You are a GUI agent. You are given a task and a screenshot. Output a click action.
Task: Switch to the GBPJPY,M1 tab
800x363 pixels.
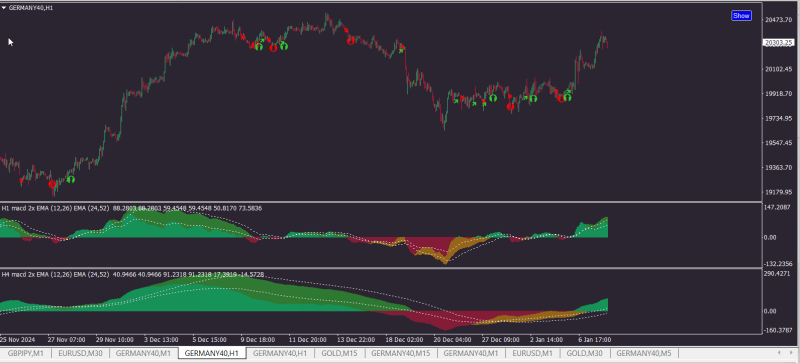26,353
